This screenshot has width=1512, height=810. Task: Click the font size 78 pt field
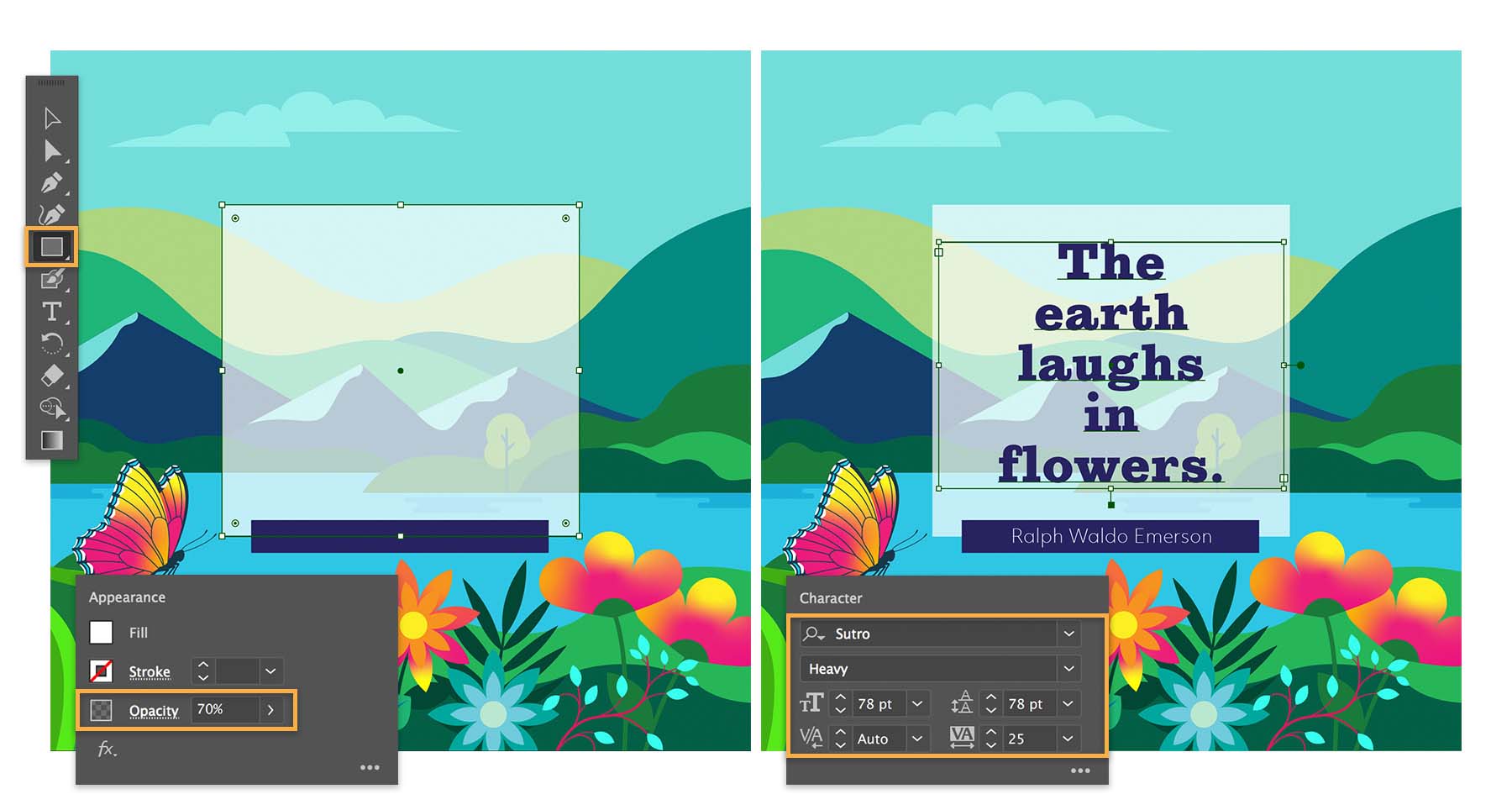coord(879,704)
